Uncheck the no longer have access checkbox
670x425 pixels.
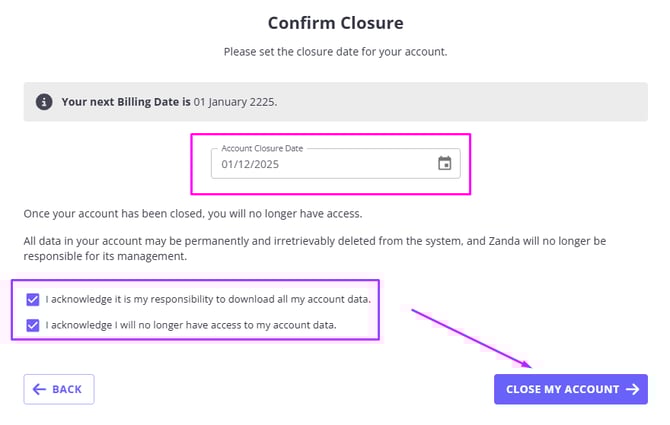coord(34,324)
